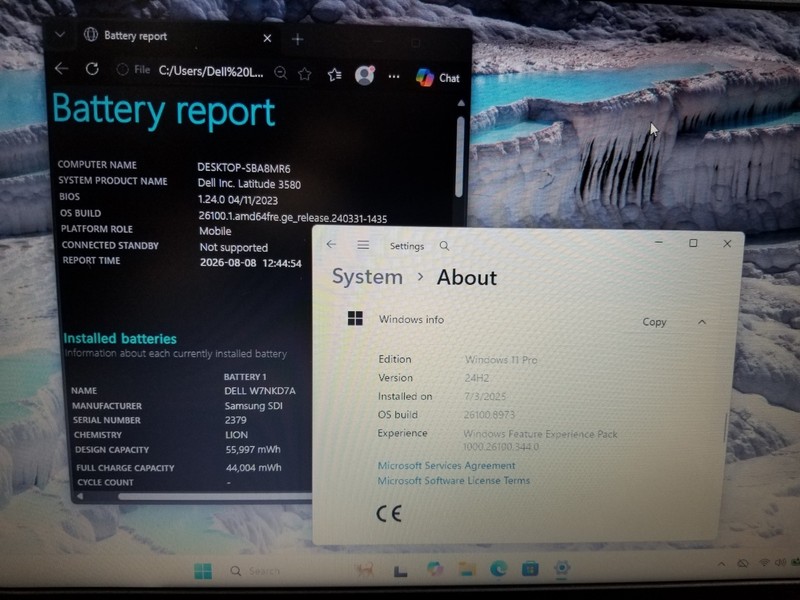Click the Edge address bar file path

[211, 71]
